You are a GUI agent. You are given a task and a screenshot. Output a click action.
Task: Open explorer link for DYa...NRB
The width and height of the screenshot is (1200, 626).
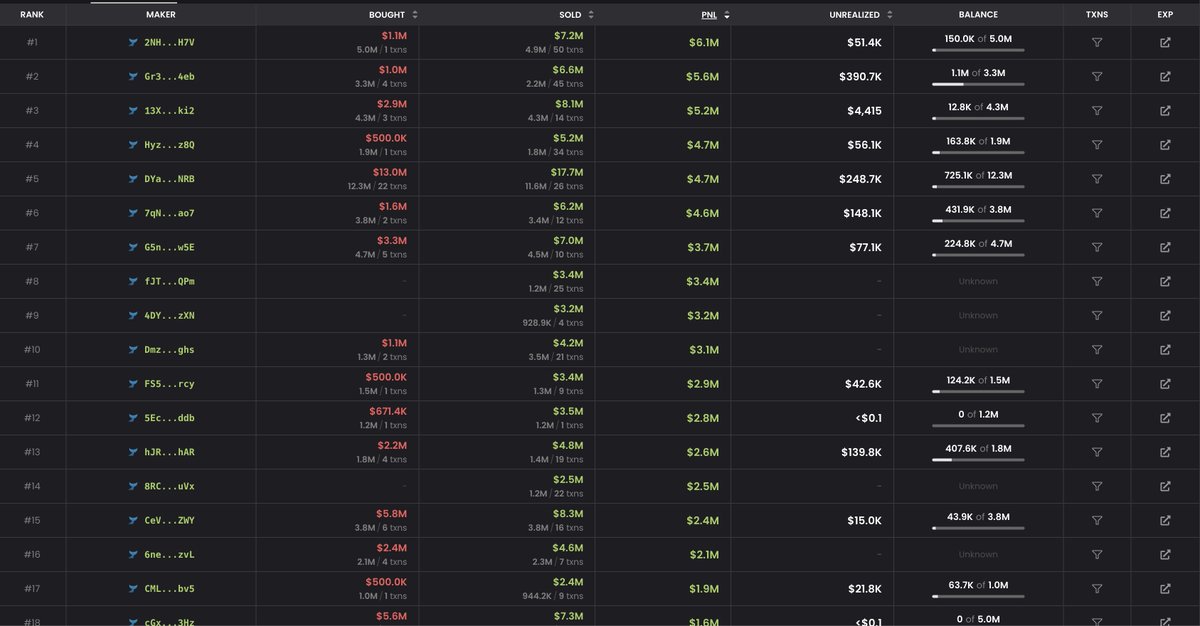pos(1165,179)
